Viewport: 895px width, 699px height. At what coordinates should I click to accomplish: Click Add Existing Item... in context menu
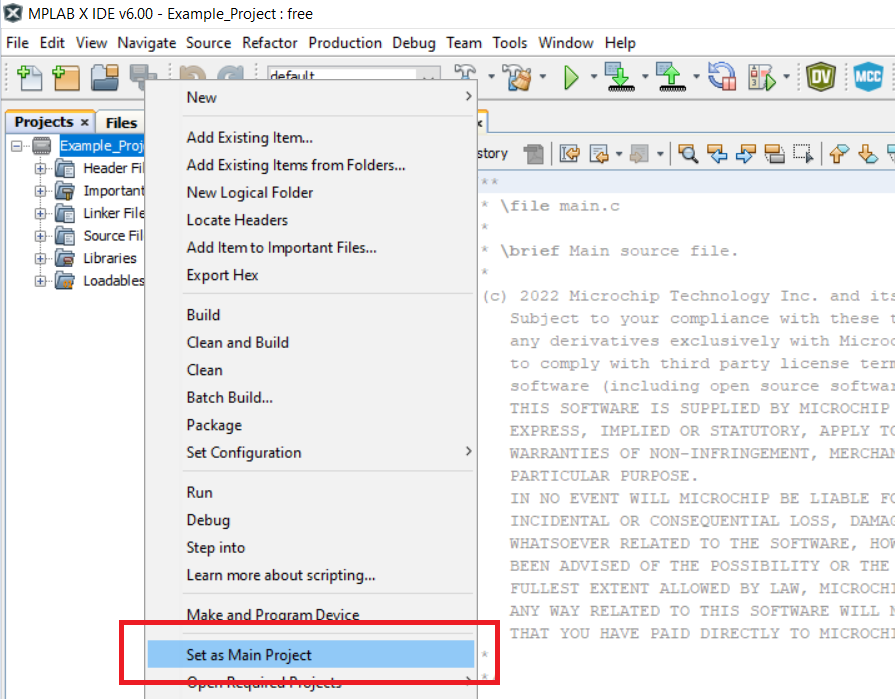pyautogui.click(x=249, y=137)
